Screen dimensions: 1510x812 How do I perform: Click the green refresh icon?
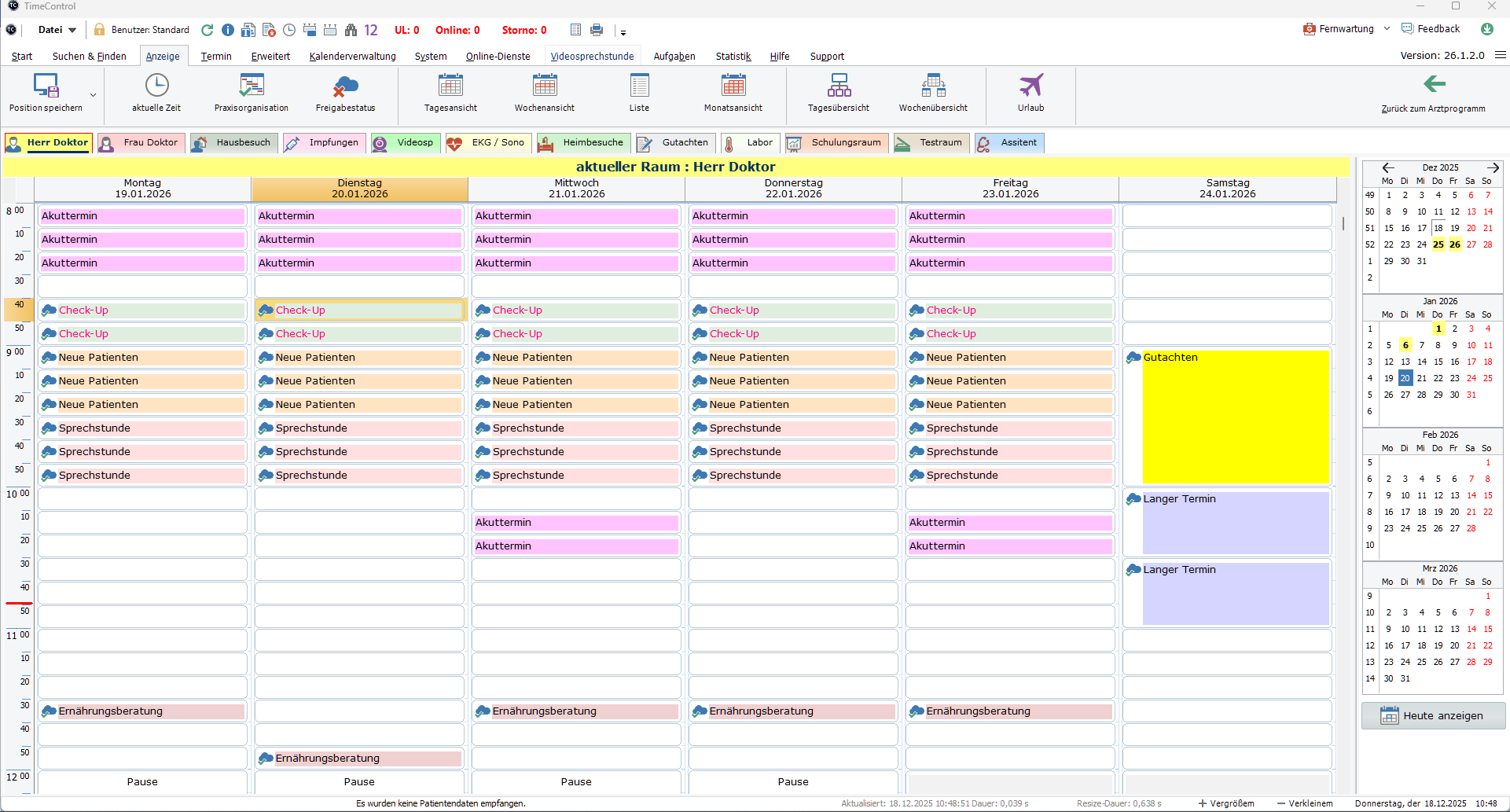click(x=208, y=30)
